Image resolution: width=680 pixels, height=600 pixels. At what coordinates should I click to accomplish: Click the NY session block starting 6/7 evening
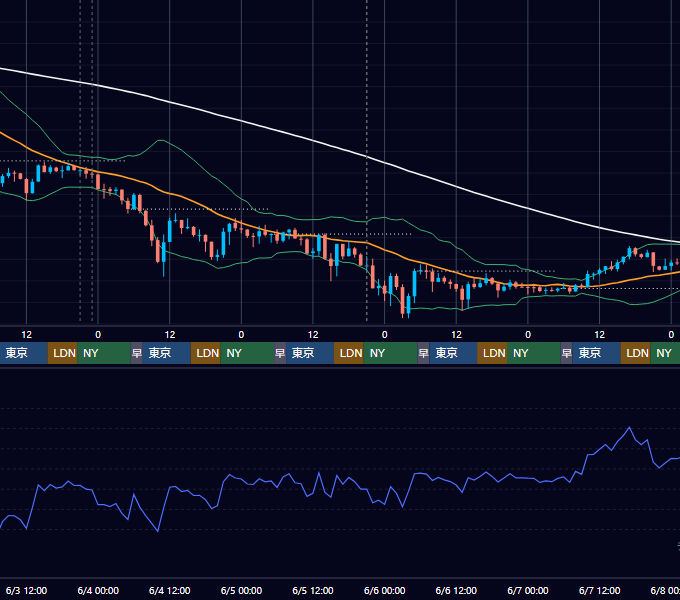[665, 353]
